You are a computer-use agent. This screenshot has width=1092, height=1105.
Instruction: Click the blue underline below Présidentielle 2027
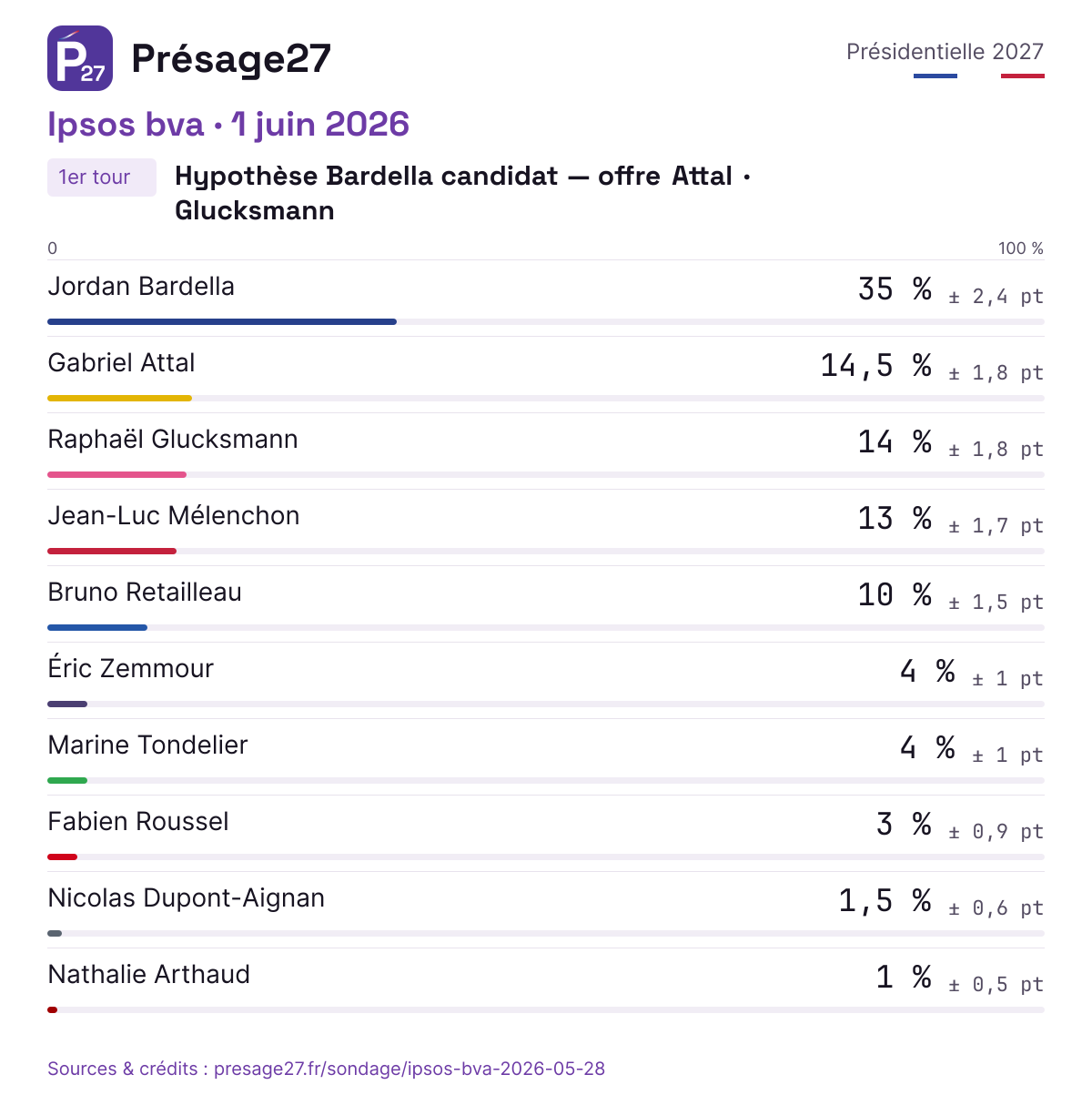pyautogui.click(x=935, y=76)
